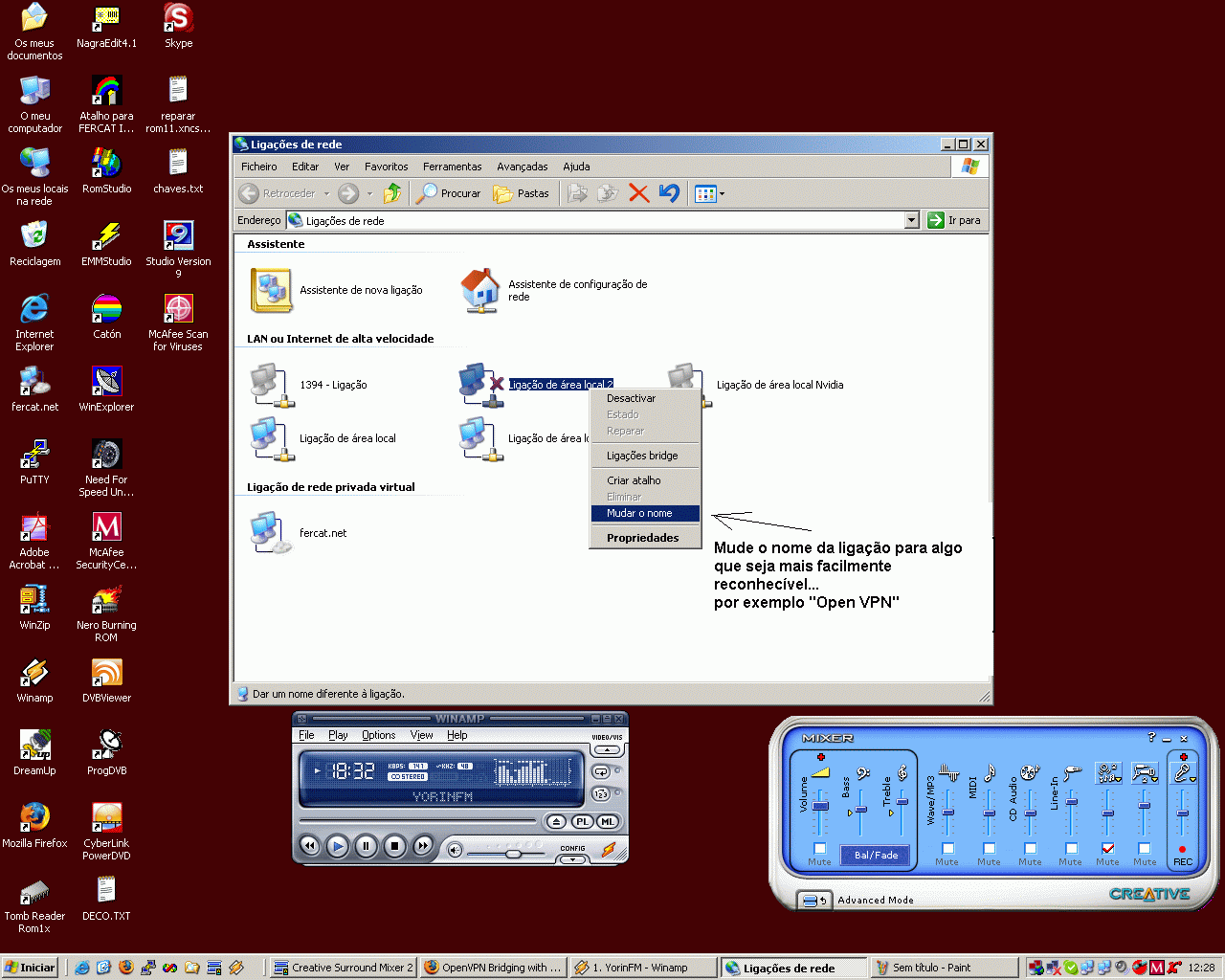This screenshot has height=980, width=1225.
Task: Expand the Winamp CONFIG drawer arrow
Action: [x=572, y=859]
